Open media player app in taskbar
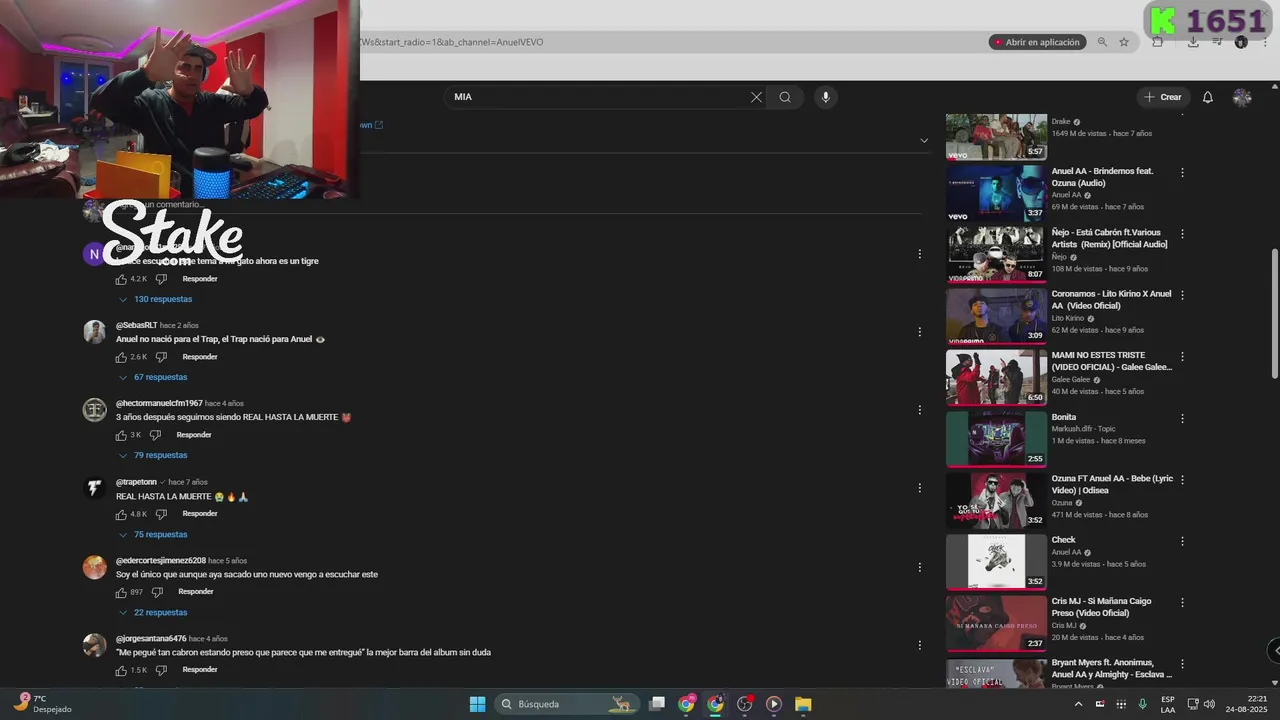 click(773, 704)
